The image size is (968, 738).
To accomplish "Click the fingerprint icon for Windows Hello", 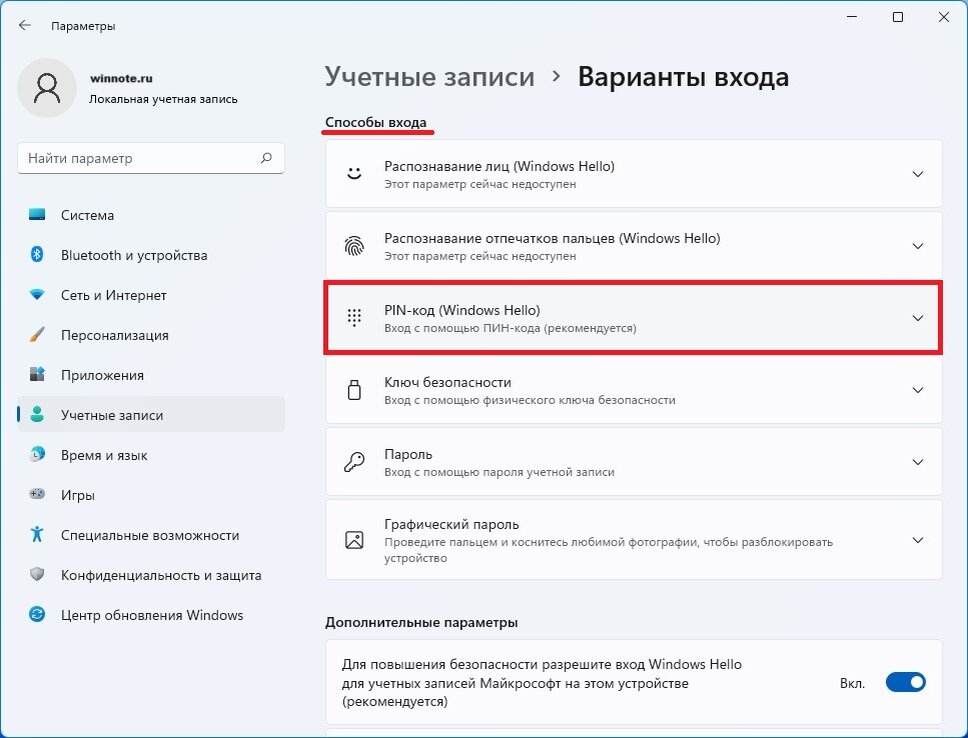I will pyautogui.click(x=354, y=246).
